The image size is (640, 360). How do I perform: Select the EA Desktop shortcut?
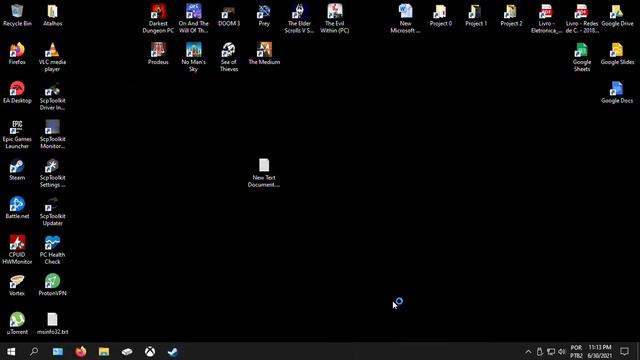click(x=17, y=92)
